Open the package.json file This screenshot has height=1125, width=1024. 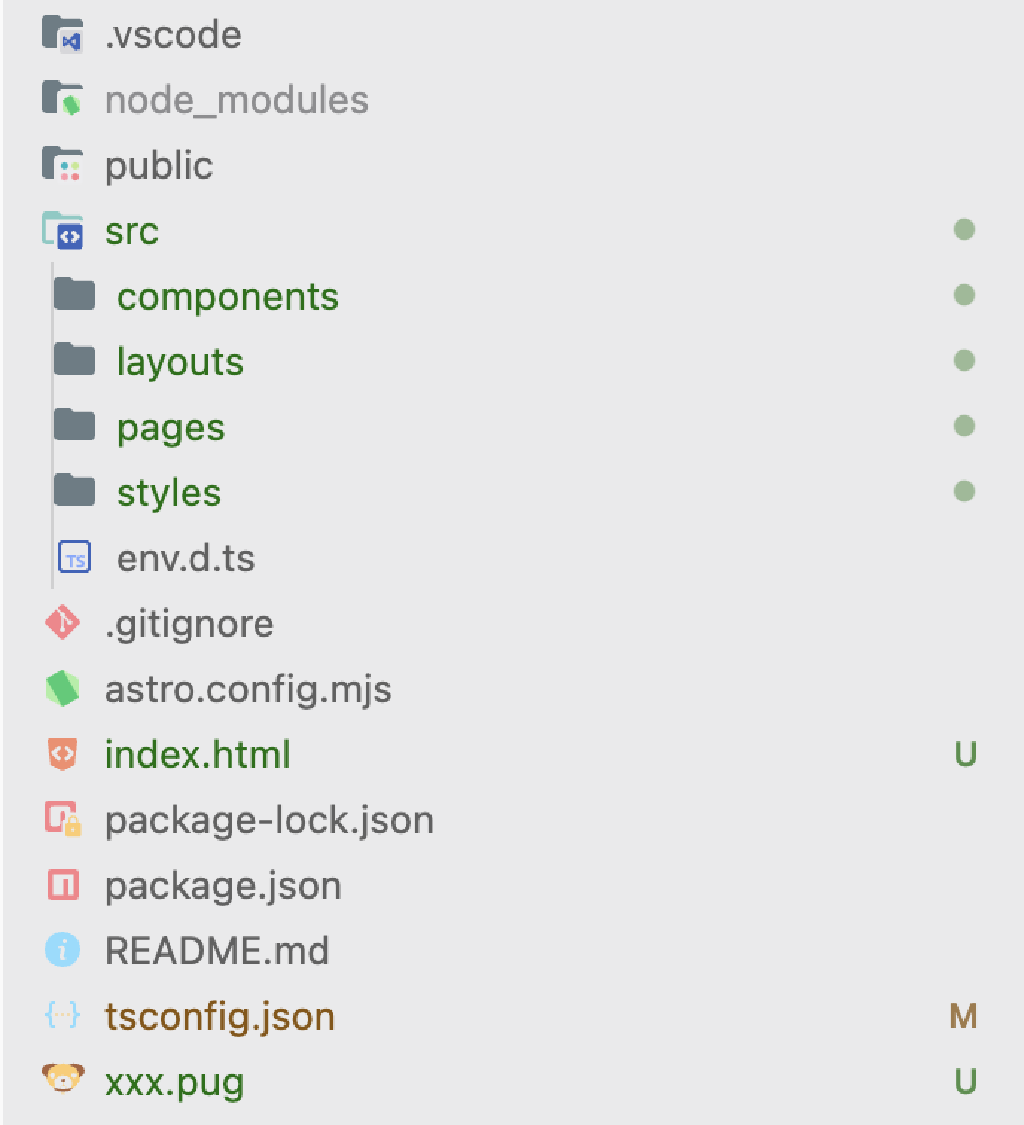222,886
